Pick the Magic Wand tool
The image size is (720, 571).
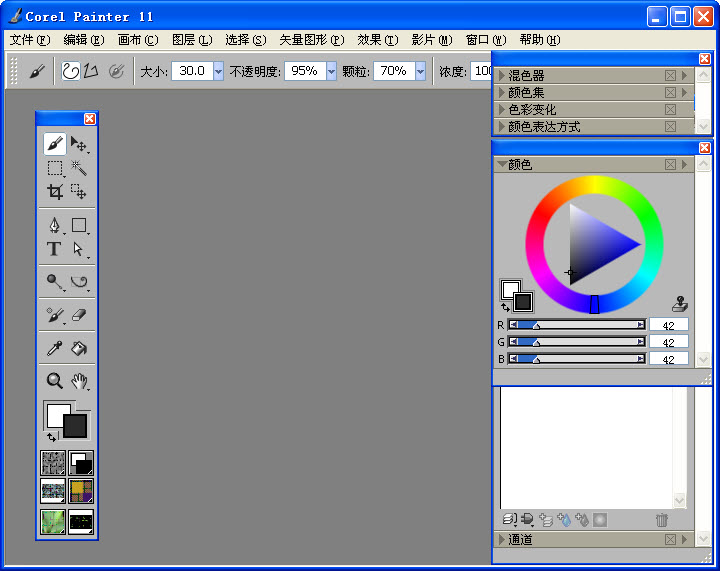coord(79,168)
